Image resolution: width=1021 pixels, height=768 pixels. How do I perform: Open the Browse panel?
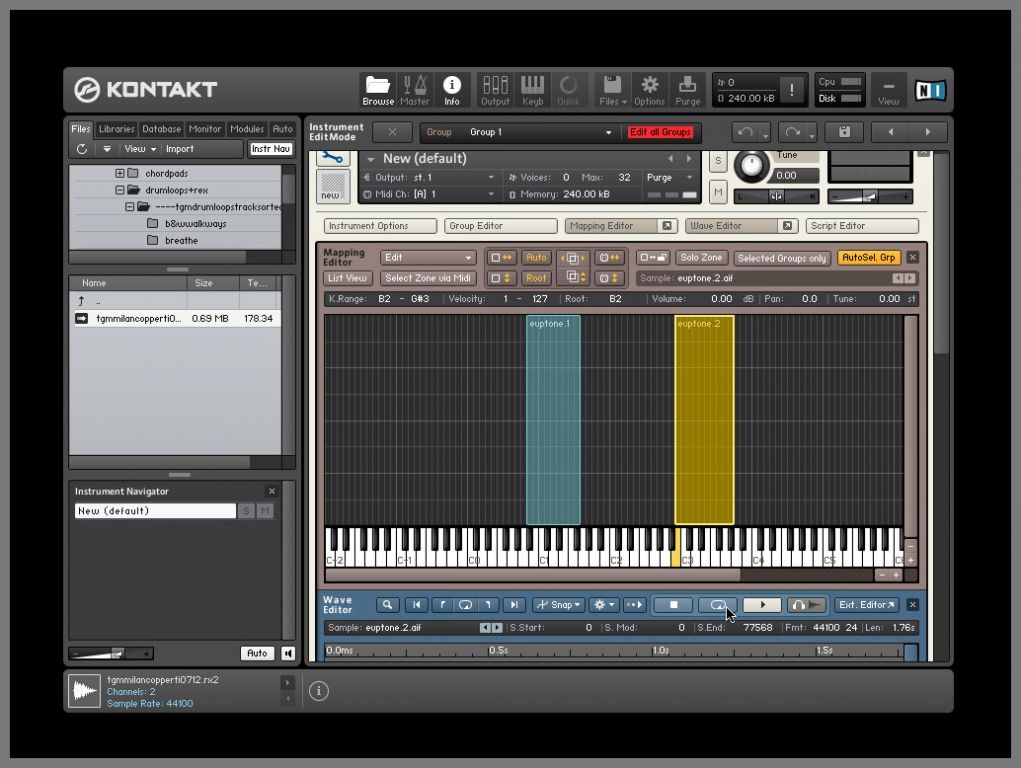(x=378, y=90)
